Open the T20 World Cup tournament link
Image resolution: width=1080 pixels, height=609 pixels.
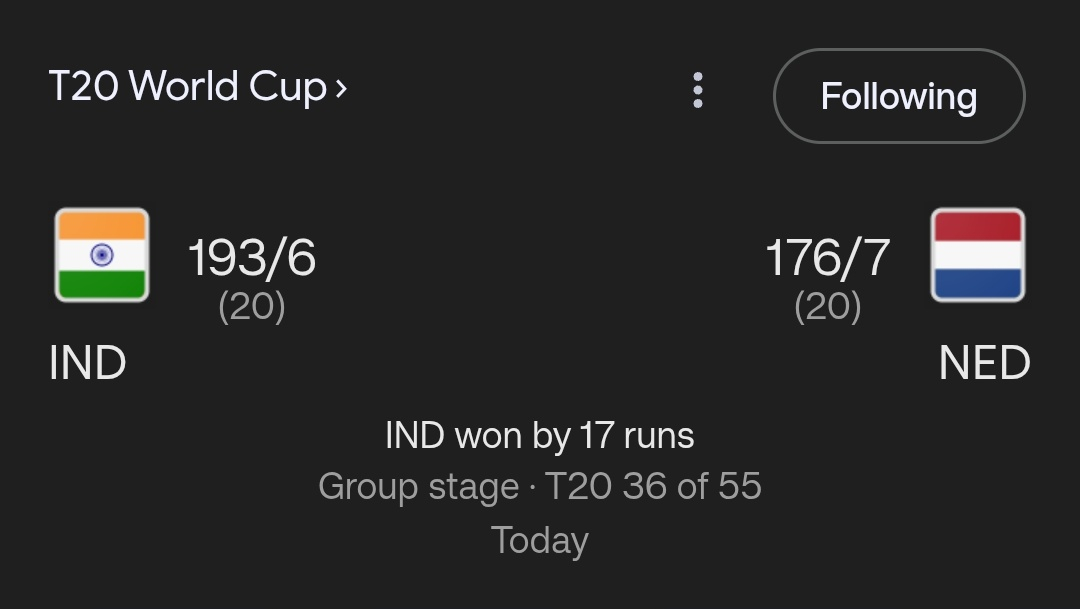(x=187, y=87)
